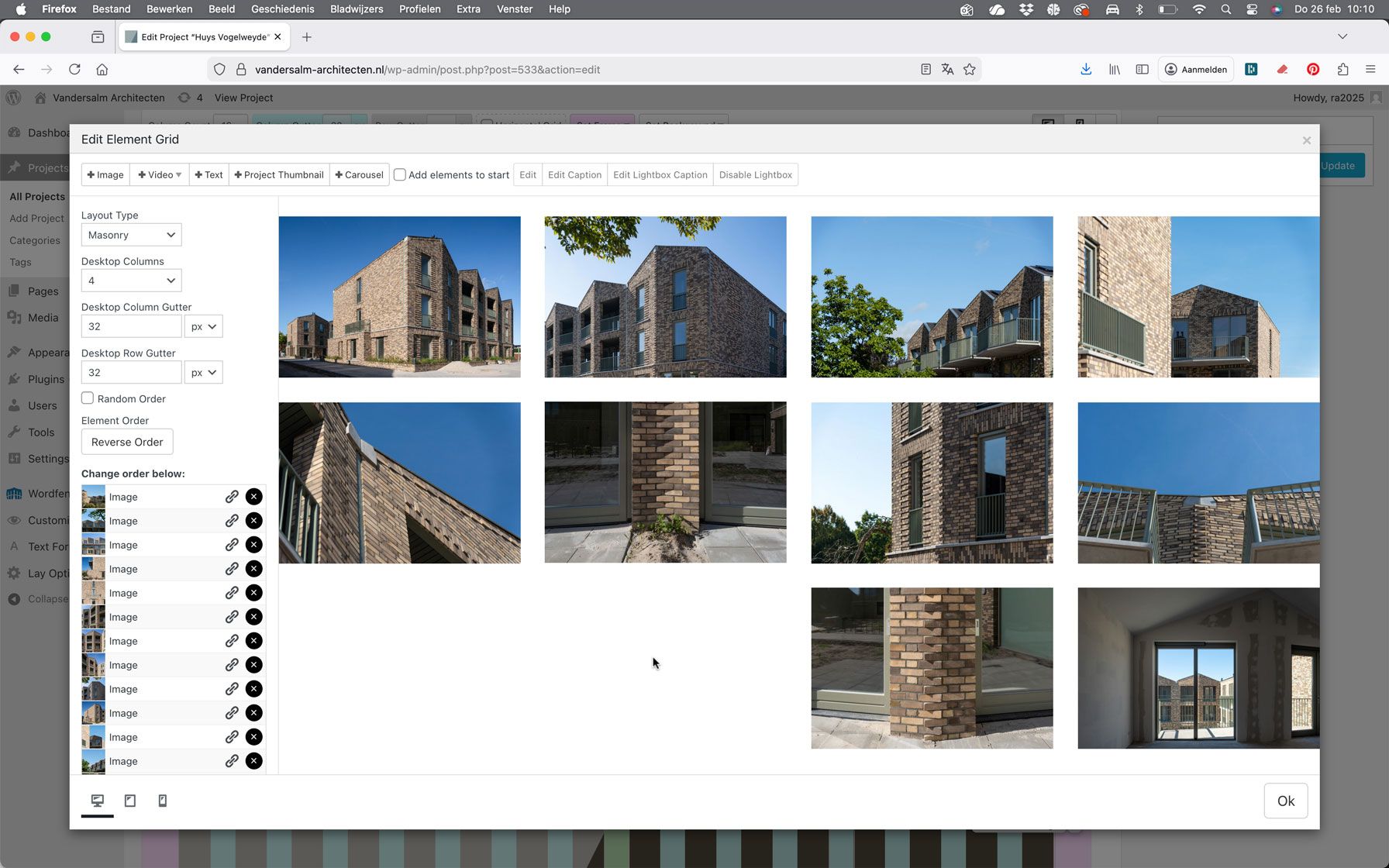Image resolution: width=1389 pixels, height=868 pixels.
Task: Close the Edit Element Grid dialog
Action: point(1307,140)
